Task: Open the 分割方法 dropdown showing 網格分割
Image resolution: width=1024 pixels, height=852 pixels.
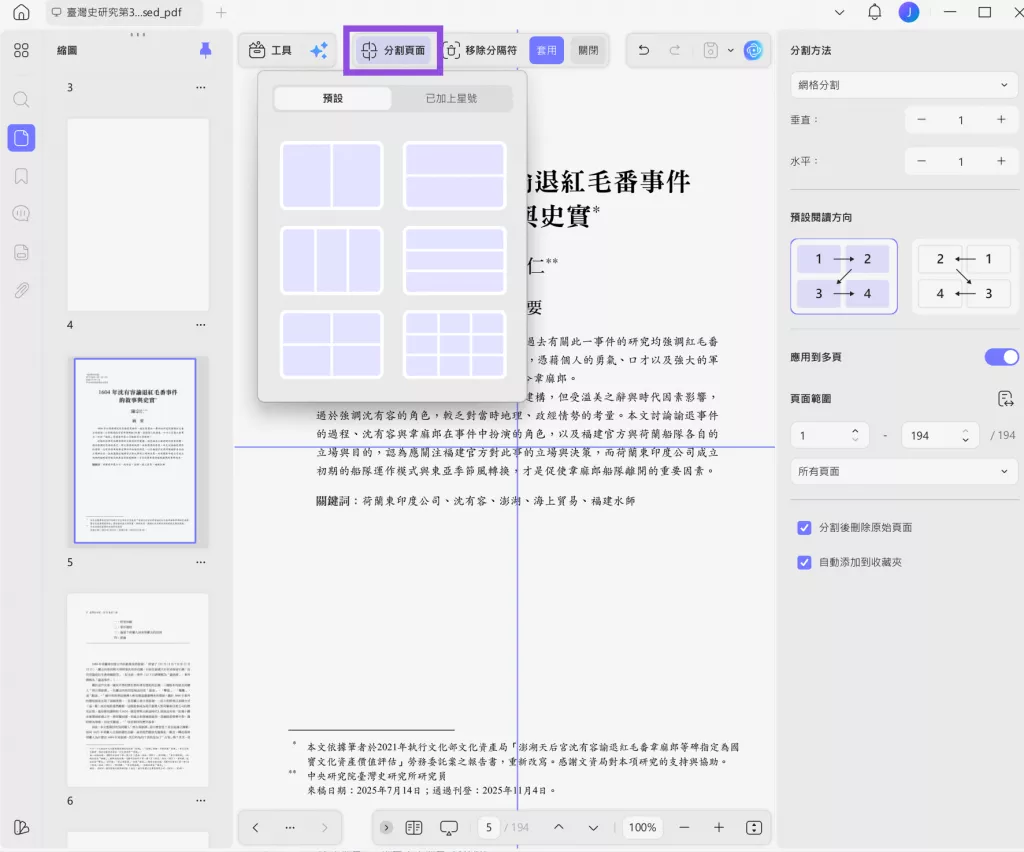Action: coord(903,85)
